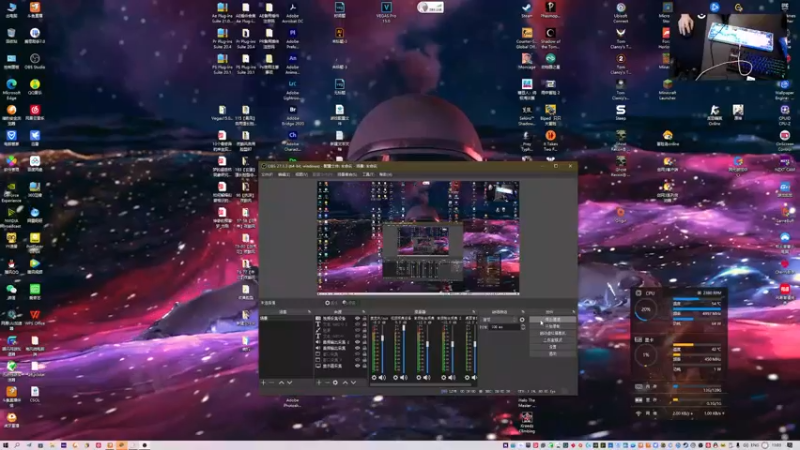The width and height of the screenshot is (800, 450).
Task: Move source up with arrow in Sources toolbar
Action: tap(345, 383)
